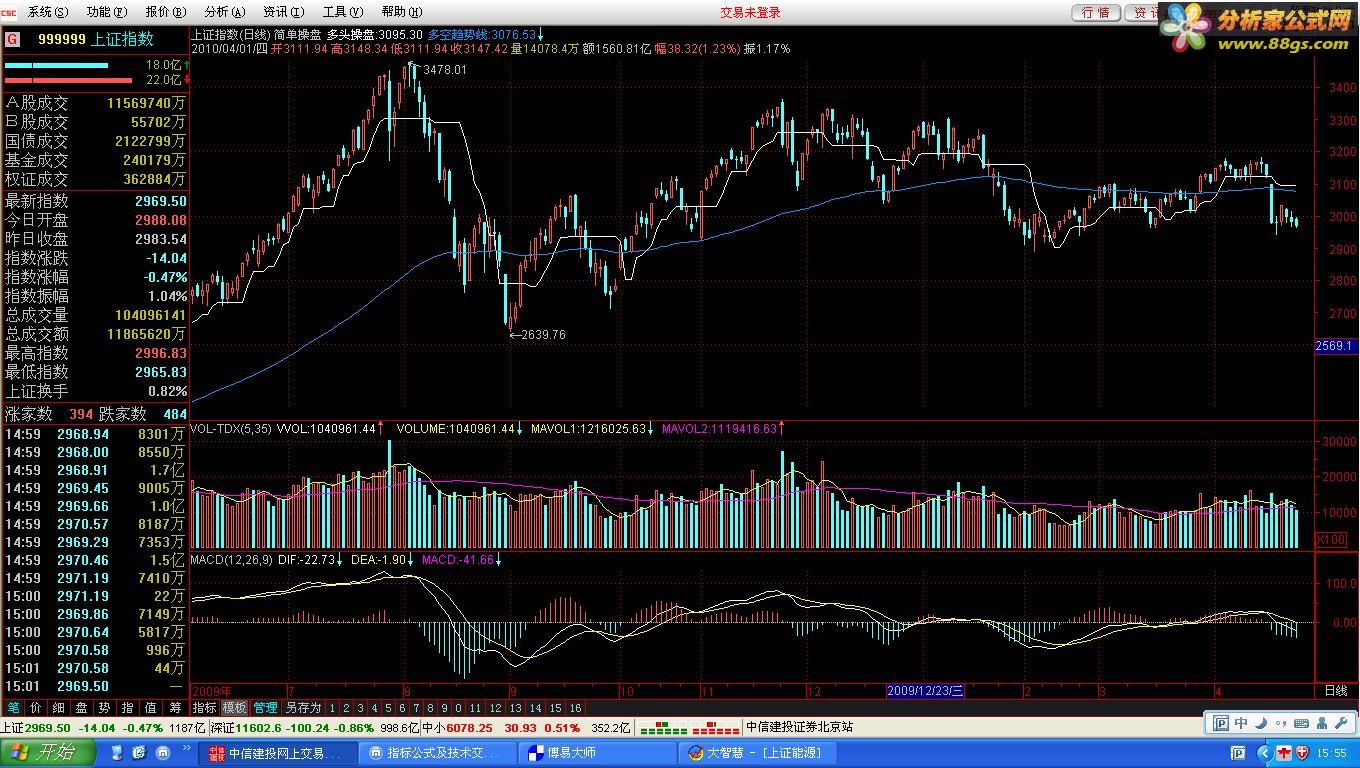
Task: Click the 指标 tab below chart
Action: coord(204,708)
